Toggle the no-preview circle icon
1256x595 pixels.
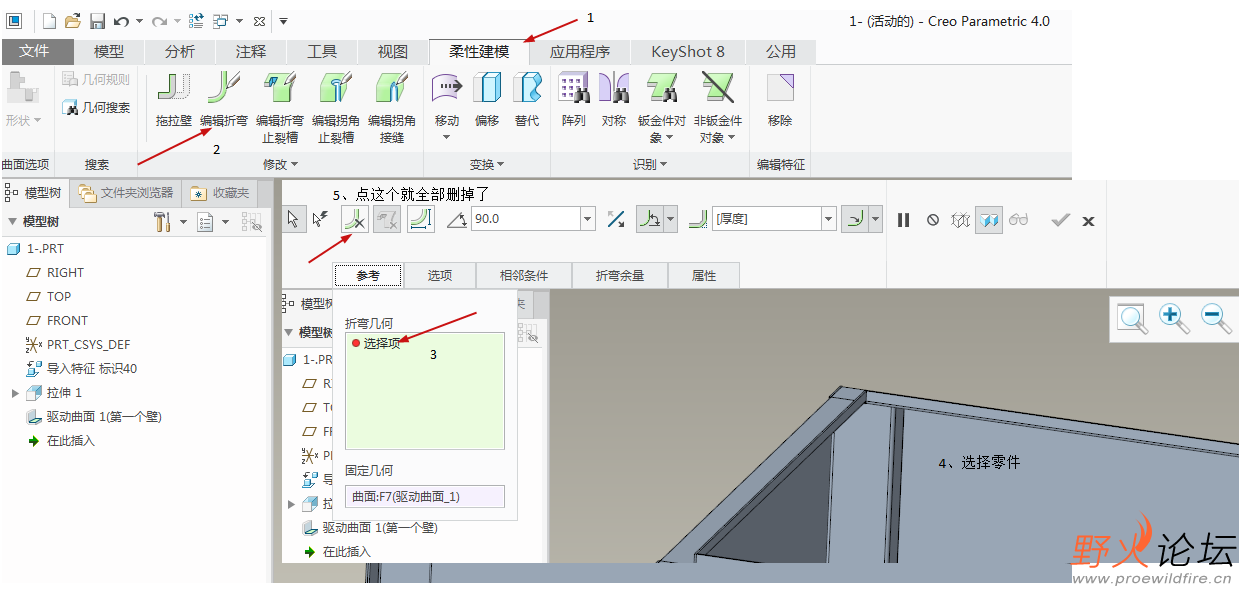tap(933, 220)
